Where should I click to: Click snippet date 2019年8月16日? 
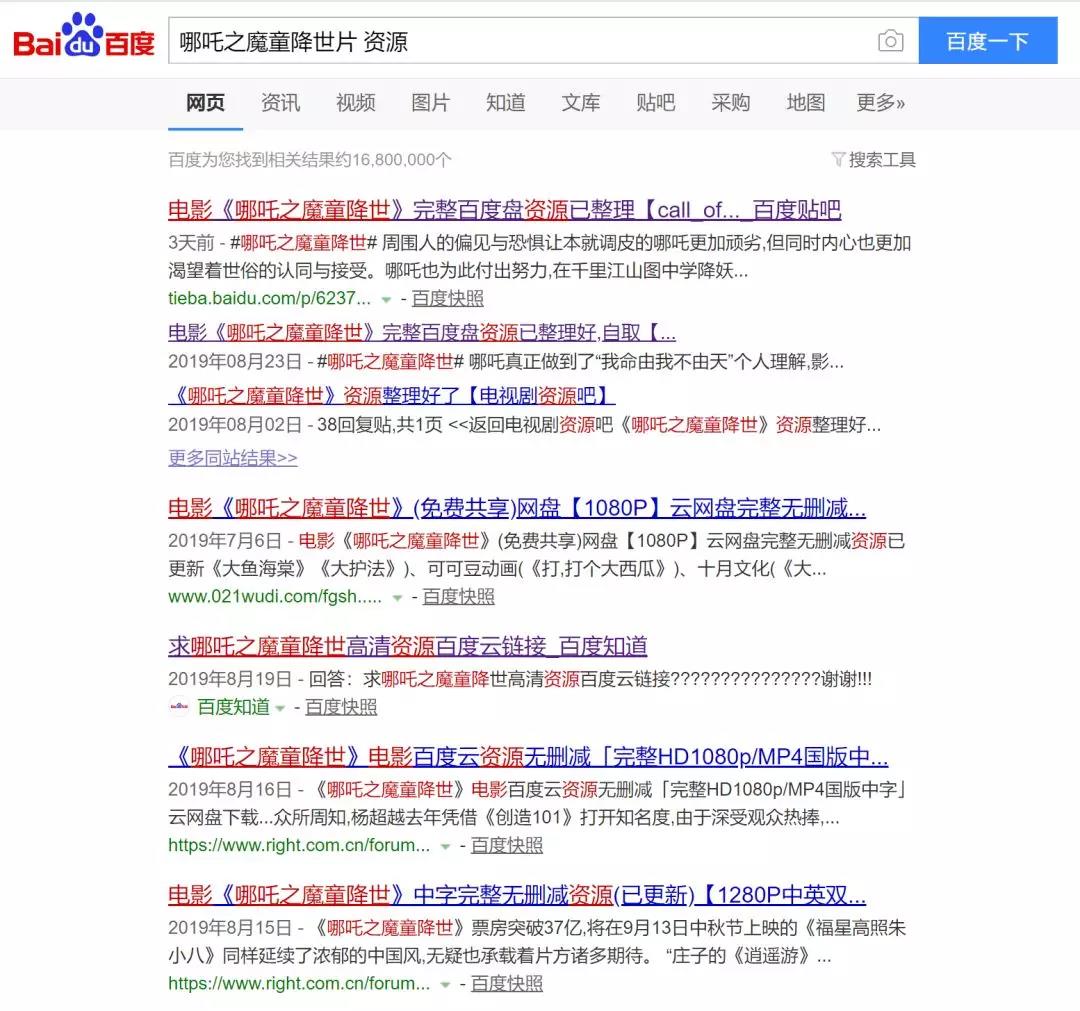click(230, 789)
